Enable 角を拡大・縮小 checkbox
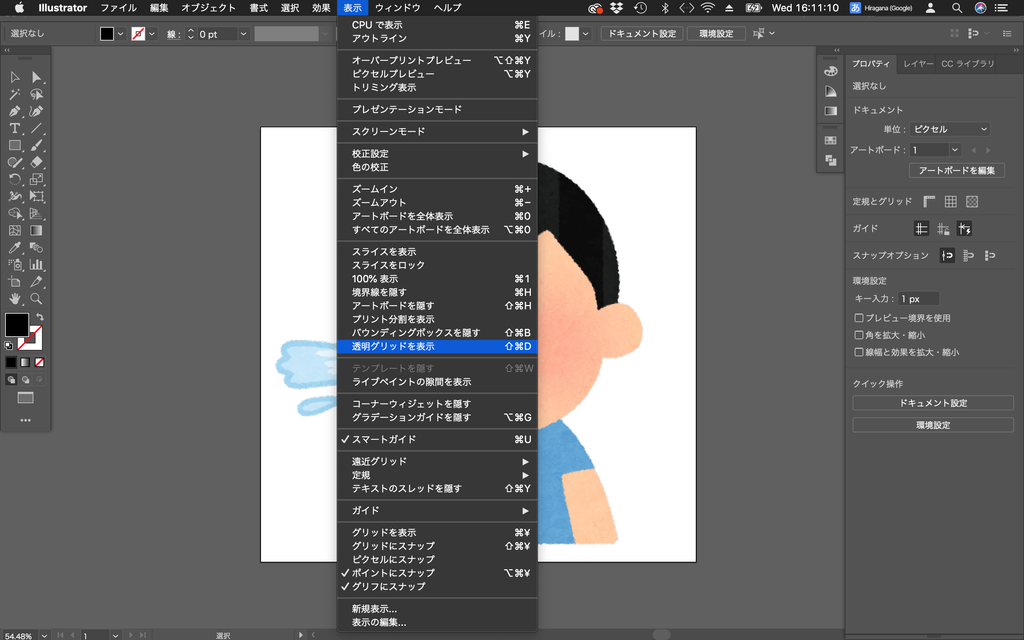 (x=859, y=335)
